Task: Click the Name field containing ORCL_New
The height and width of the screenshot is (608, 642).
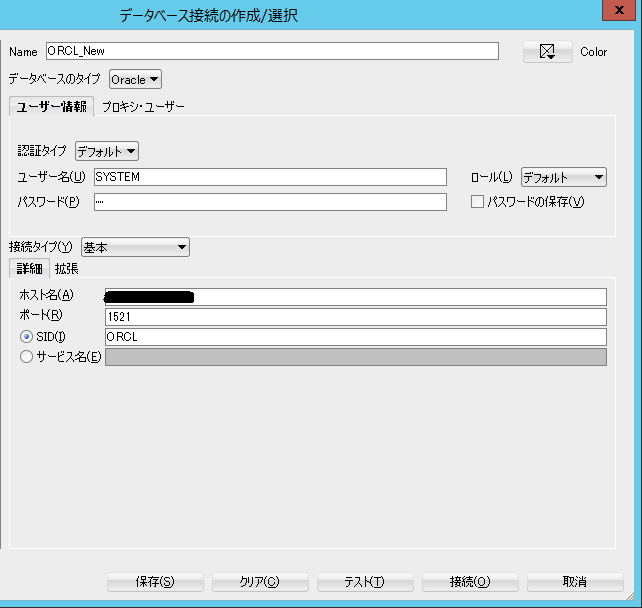Action: pyautogui.click(x=272, y=51)
